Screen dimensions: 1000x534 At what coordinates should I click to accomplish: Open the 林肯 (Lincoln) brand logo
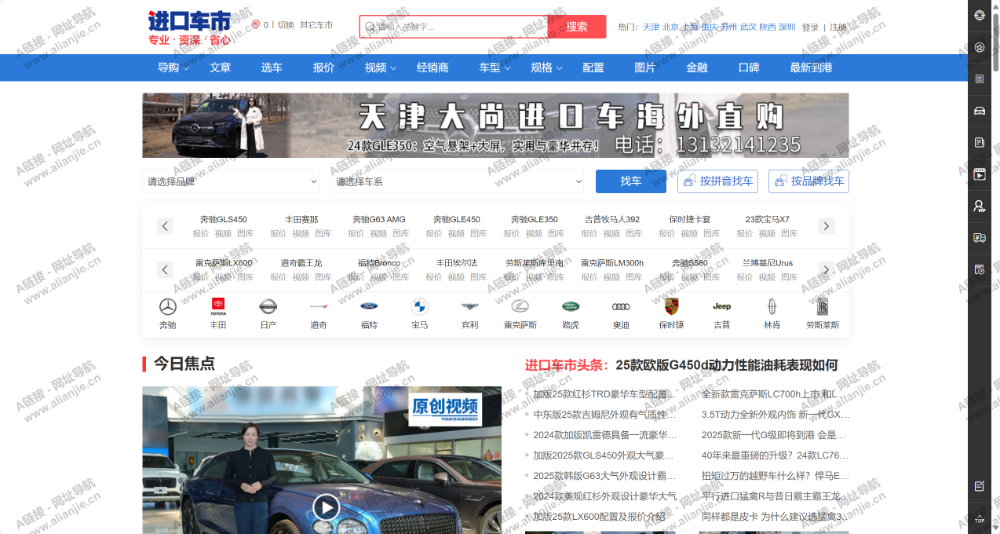(x=772, y=307)
